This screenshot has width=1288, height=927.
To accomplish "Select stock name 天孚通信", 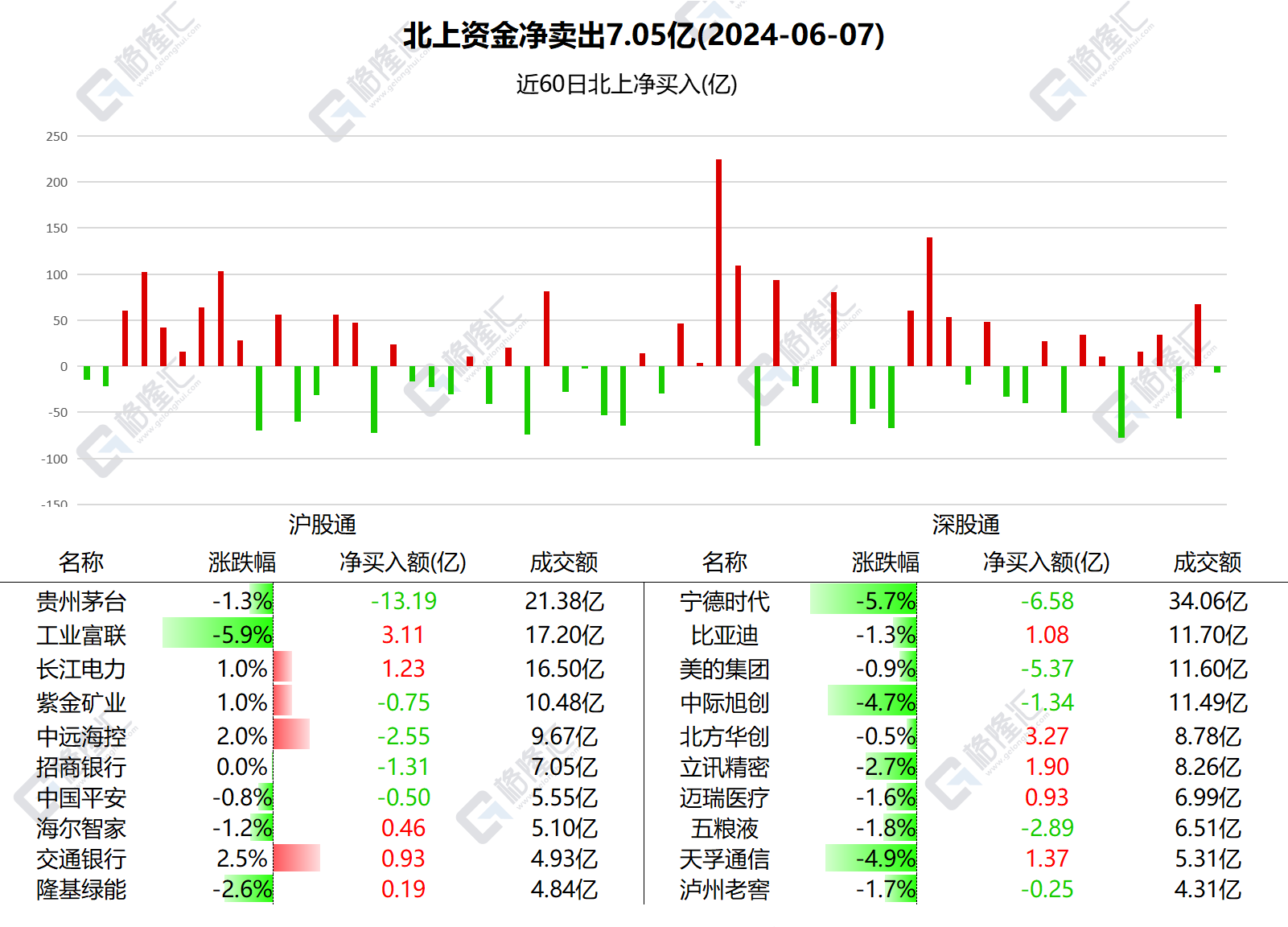I will click(725, 859).
